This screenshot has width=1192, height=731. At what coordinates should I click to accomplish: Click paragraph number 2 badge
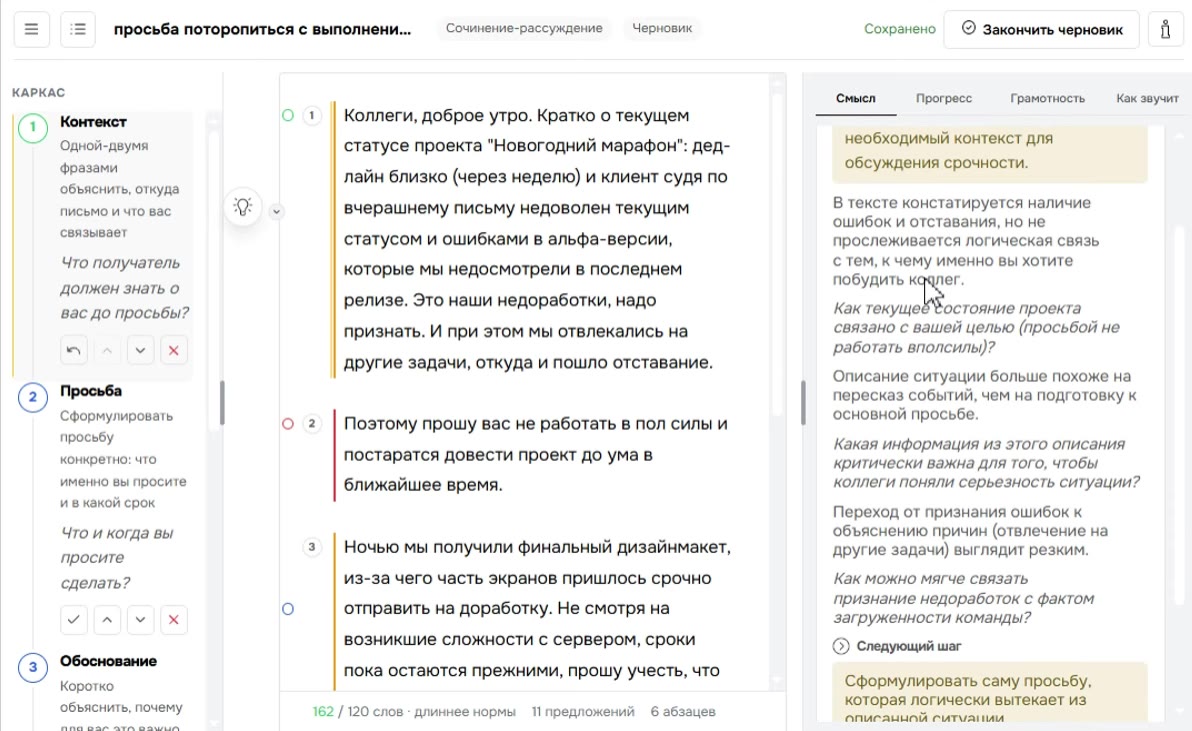[312, 424]
